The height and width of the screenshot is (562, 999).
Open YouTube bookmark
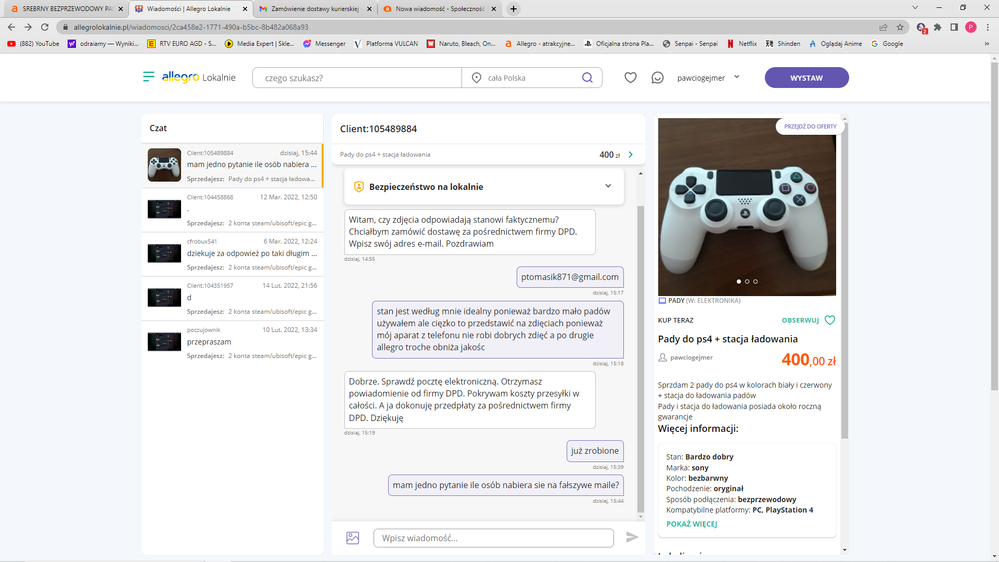[33, 44]
